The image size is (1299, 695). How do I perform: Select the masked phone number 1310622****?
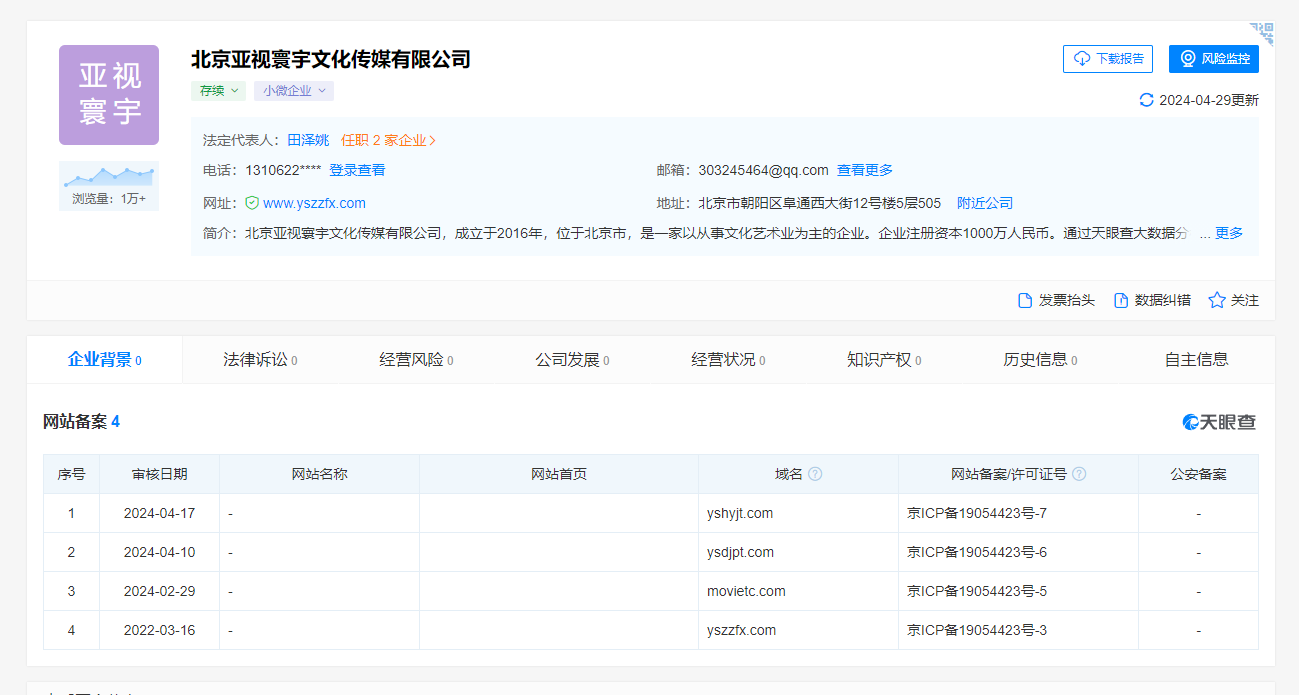(x=283, y=170)
